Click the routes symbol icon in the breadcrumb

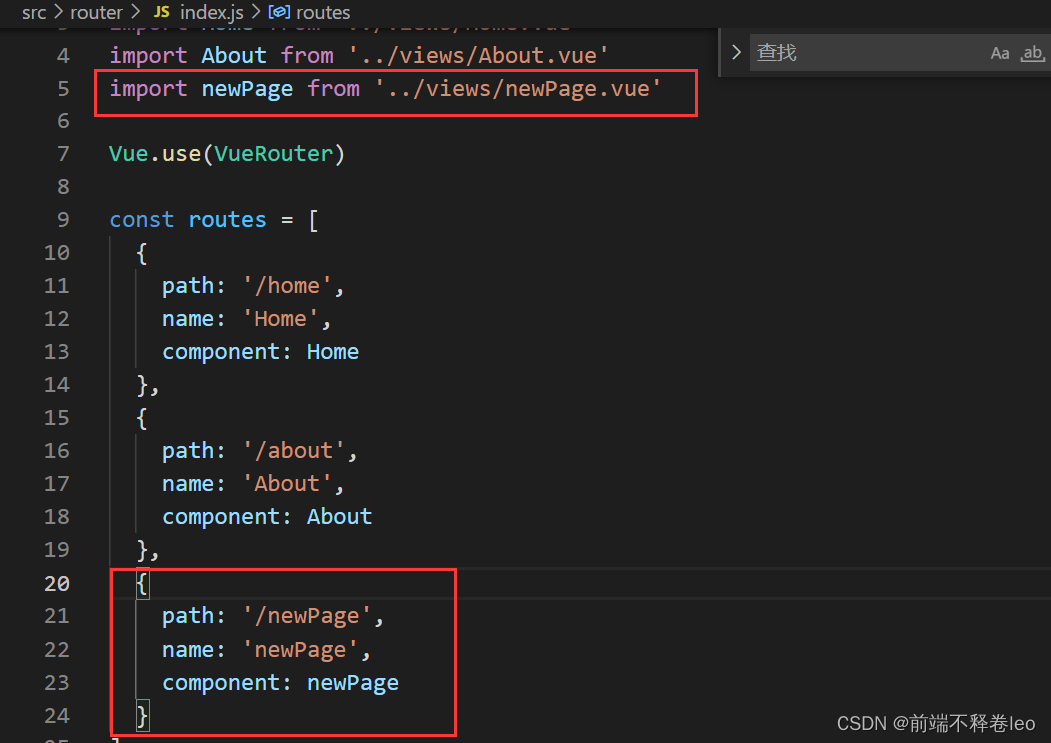pyautogui.click(x=281, y=12)
